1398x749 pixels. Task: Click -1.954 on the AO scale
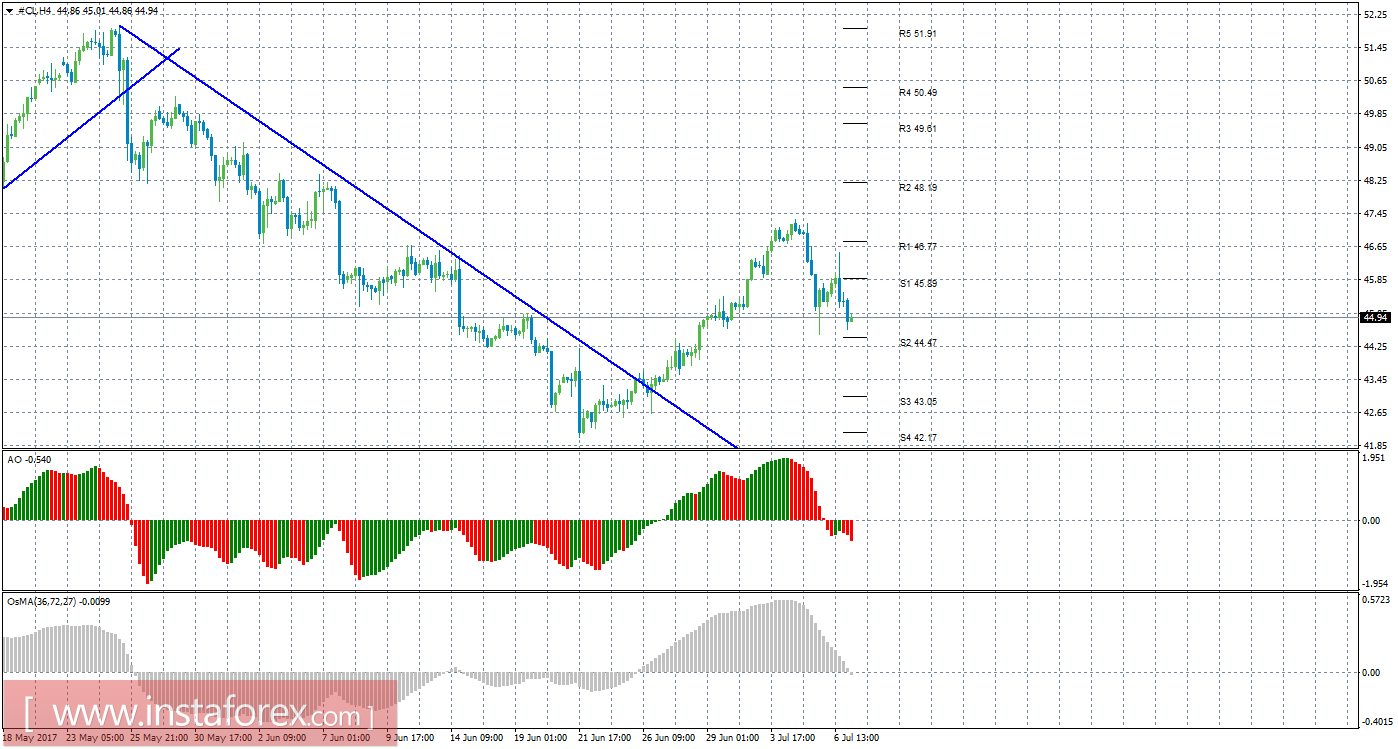pyautogui.click(x=1374, y=583)
